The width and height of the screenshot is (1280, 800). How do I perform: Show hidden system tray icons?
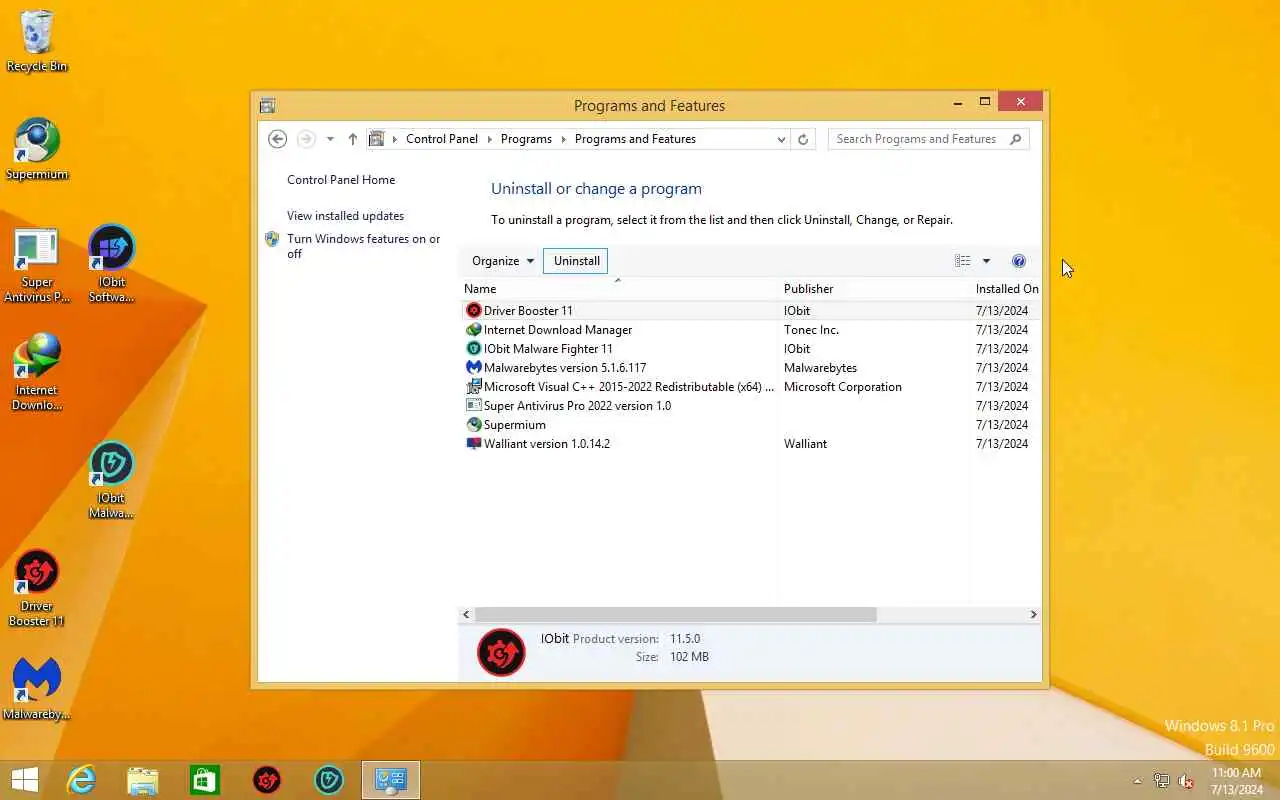pos(1137,781)
